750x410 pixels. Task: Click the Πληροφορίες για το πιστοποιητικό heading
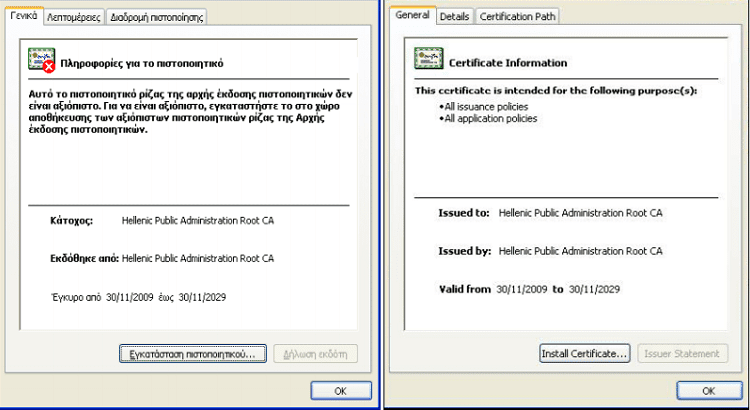[x=142, y=63]
